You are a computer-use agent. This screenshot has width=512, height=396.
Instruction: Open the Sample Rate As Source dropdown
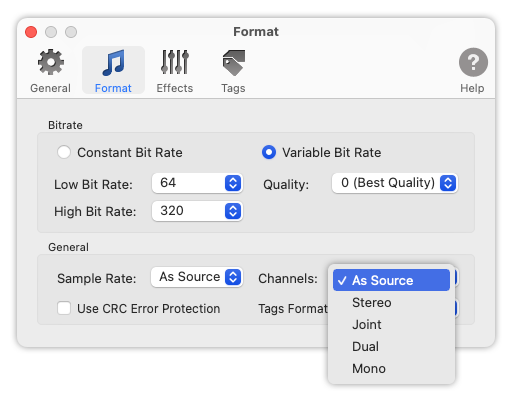point(197,277)
